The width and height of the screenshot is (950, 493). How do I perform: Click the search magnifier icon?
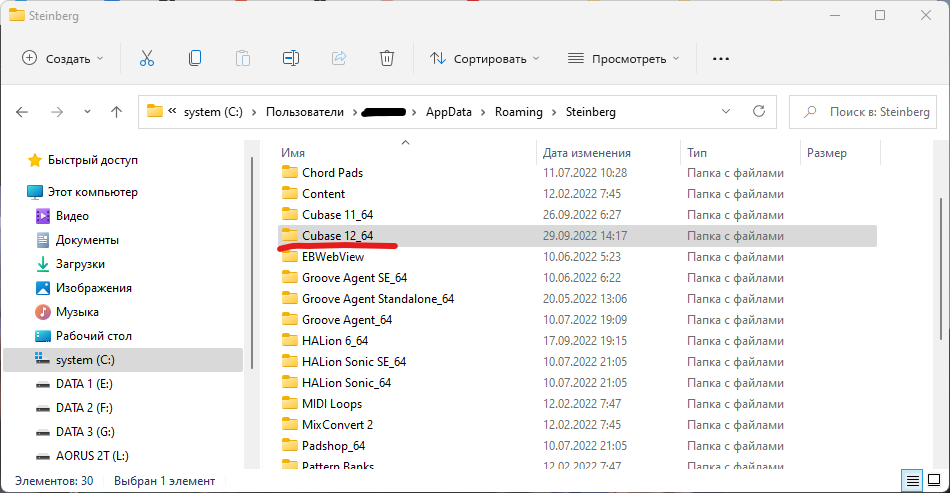810,112
